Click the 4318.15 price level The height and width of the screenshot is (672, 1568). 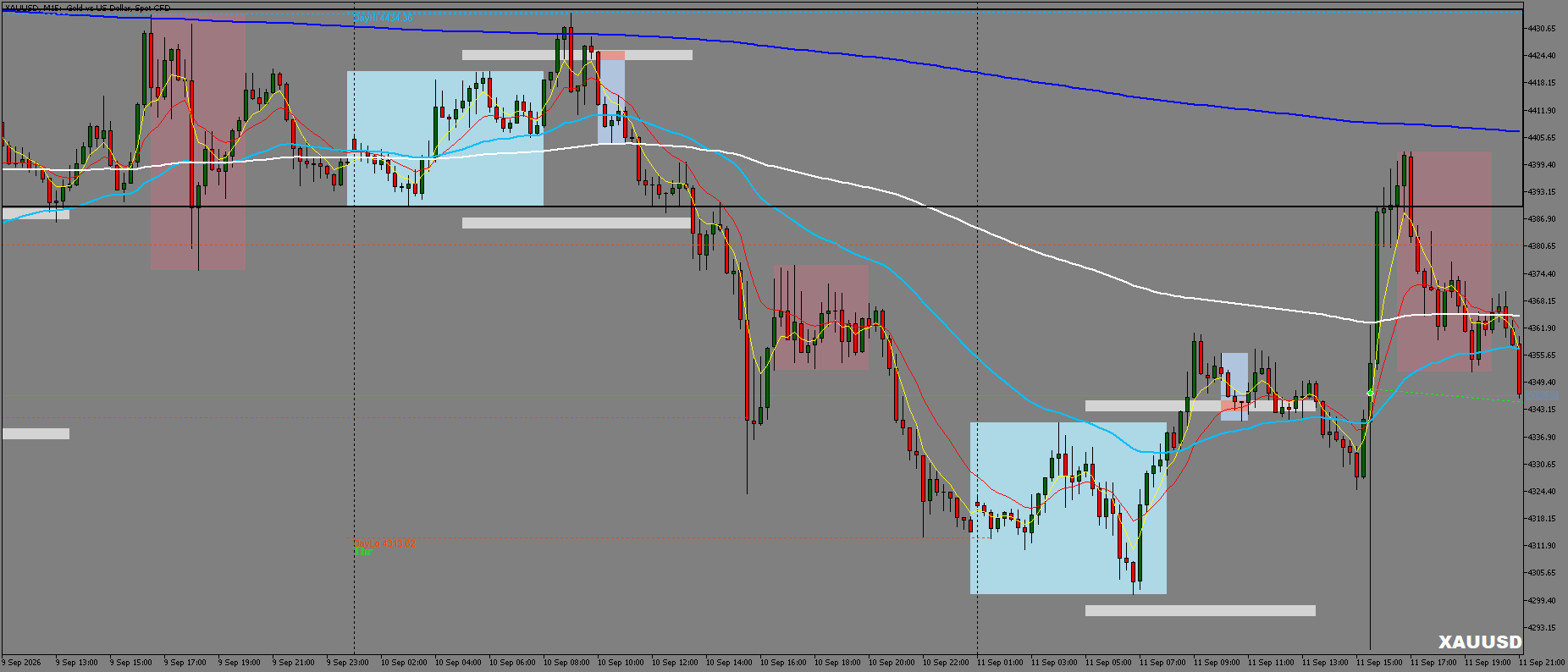(x=1541, y=519)
